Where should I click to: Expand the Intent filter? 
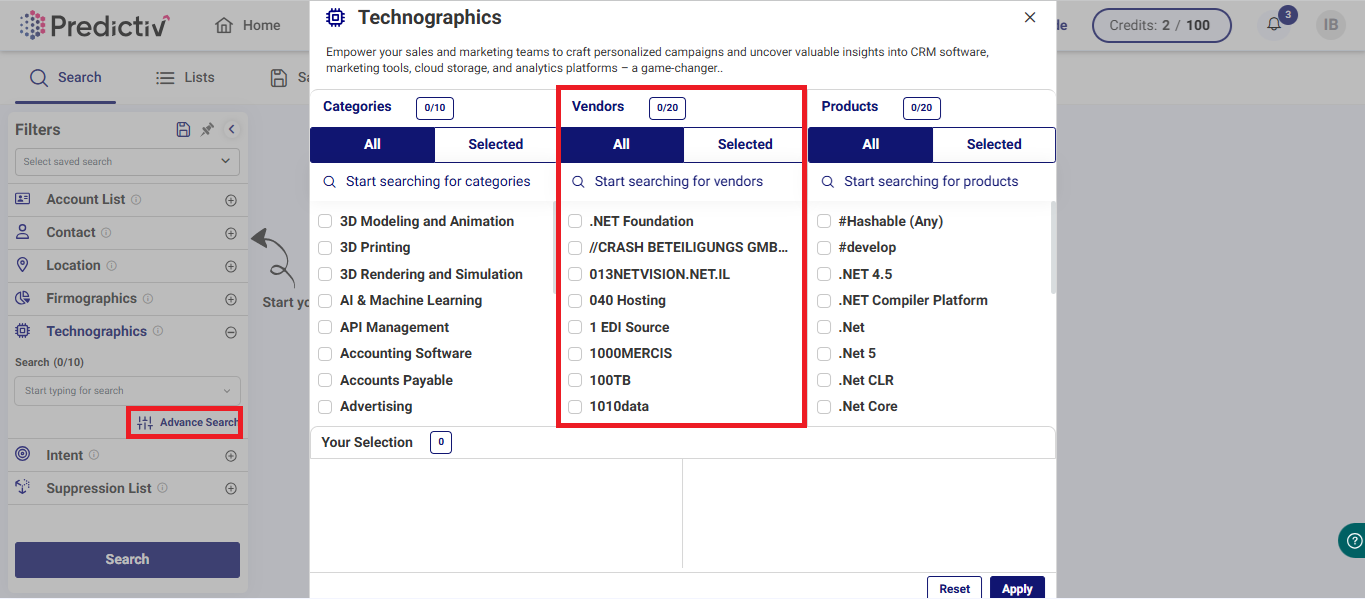tap(231, 456)
